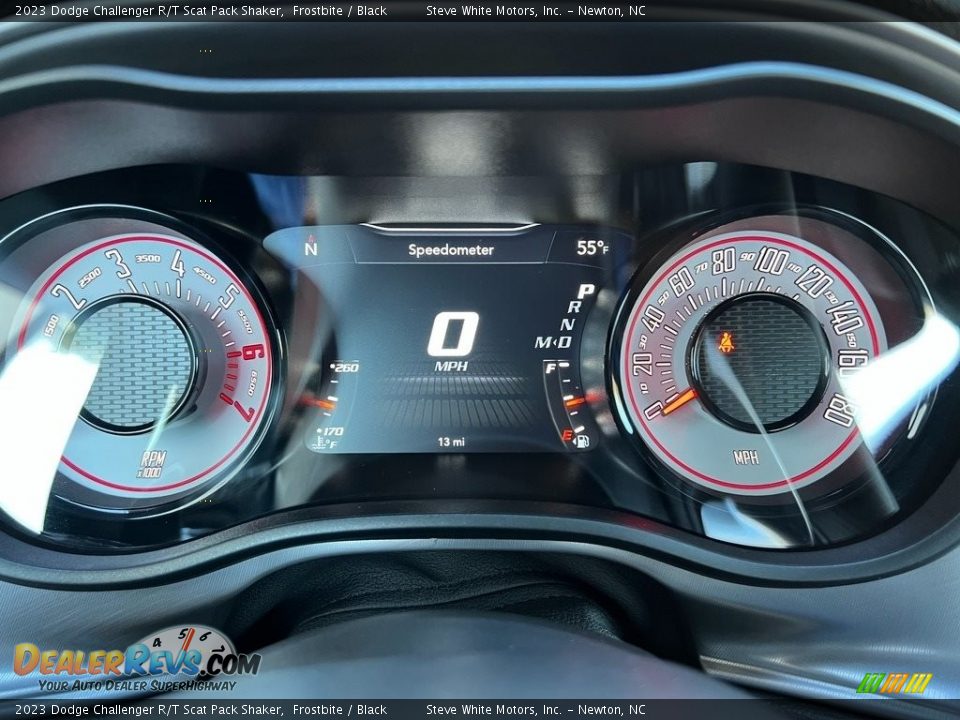Click the 180 mark on the speedometer
Screen dimensions: 960x720
coord(841,409)
